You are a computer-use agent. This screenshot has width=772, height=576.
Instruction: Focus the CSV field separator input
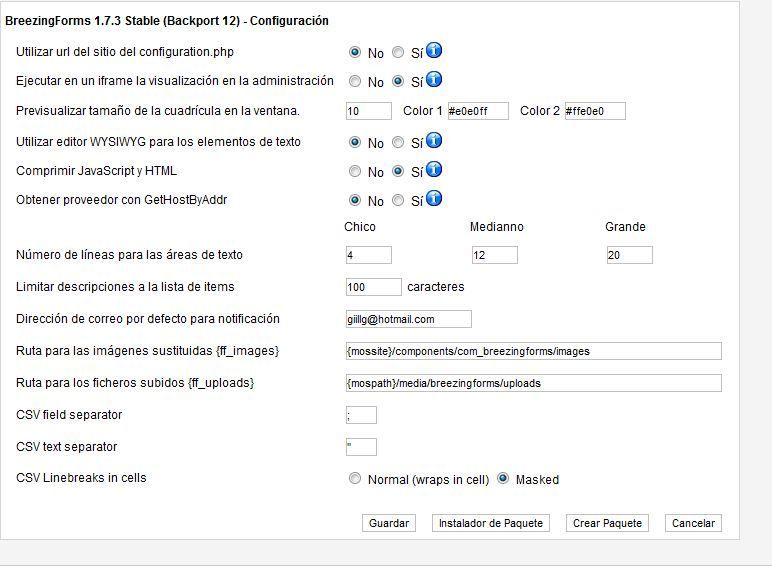(x=361, y=415)
